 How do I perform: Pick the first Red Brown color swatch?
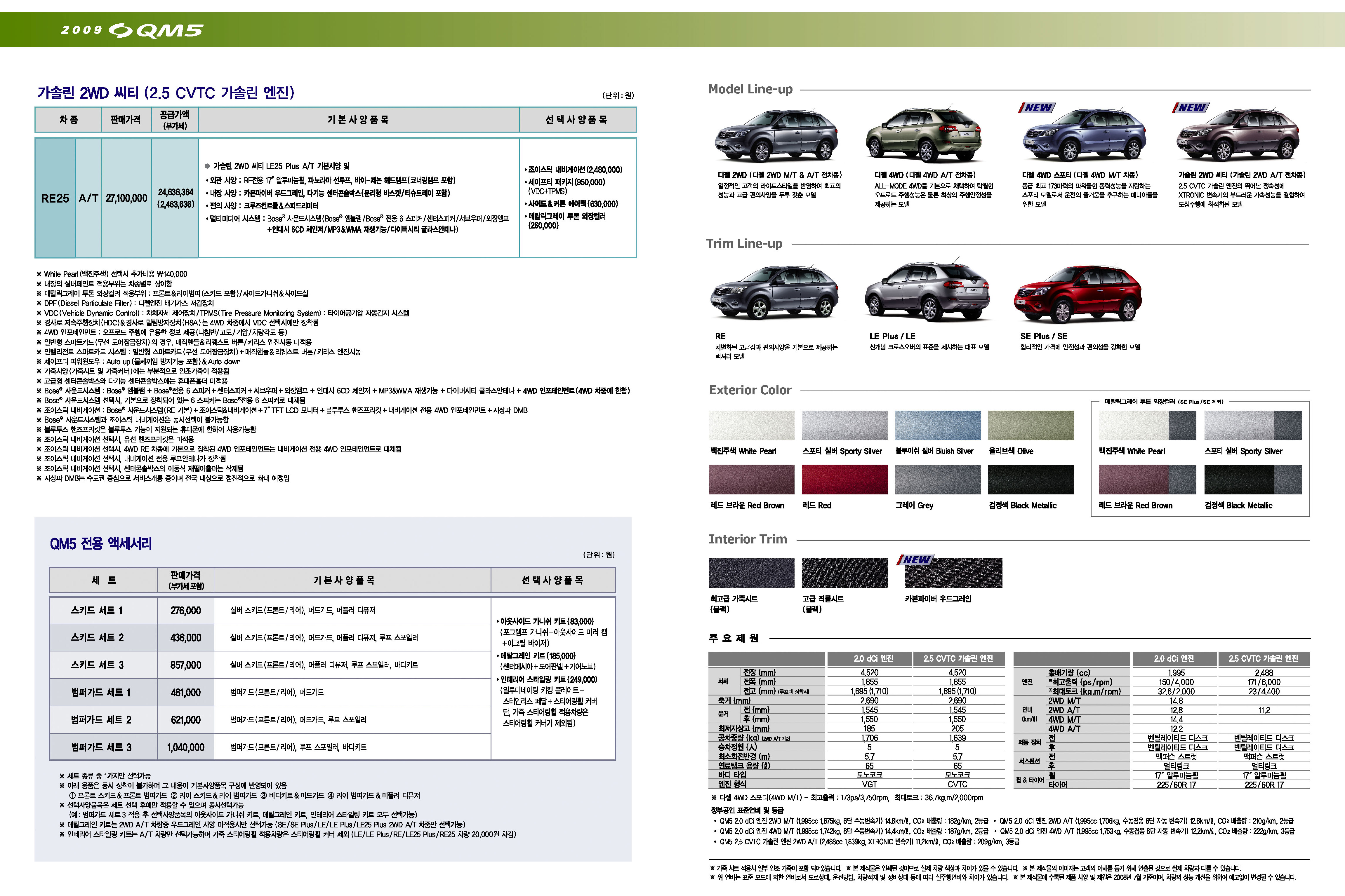[x=751, y=480]
